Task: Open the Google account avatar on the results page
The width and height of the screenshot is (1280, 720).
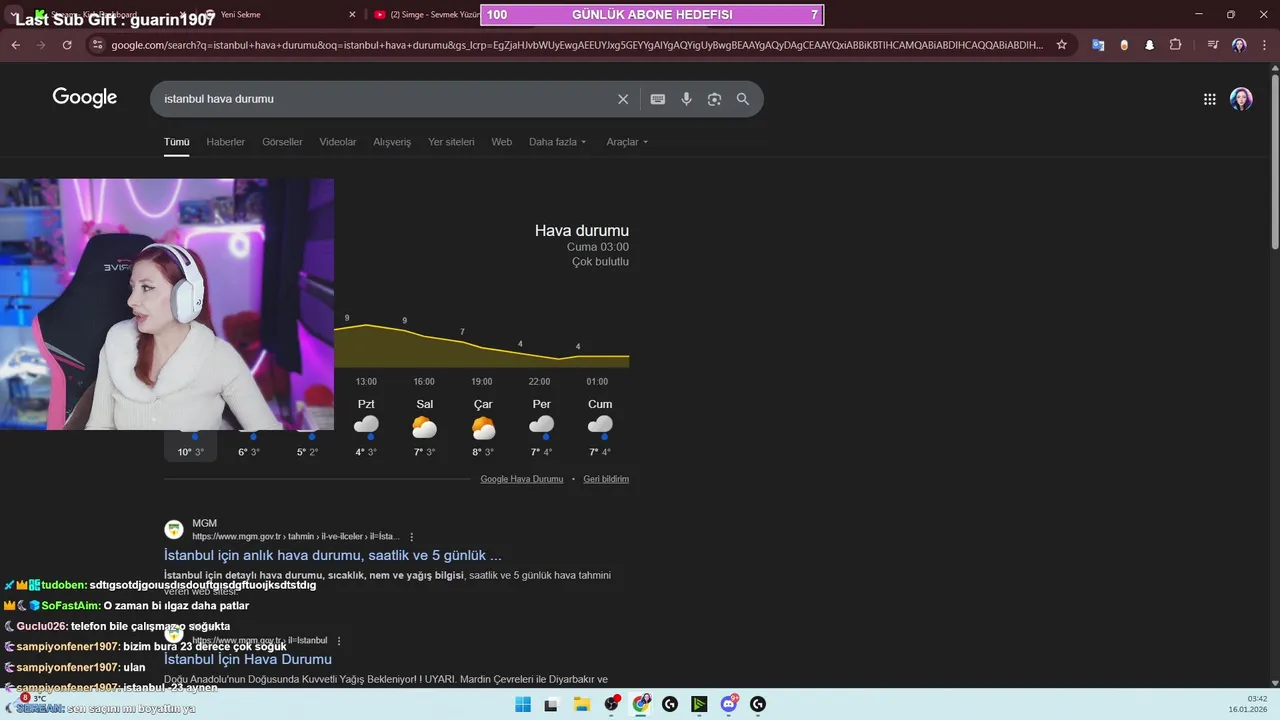Action: tap(1241, 99)
